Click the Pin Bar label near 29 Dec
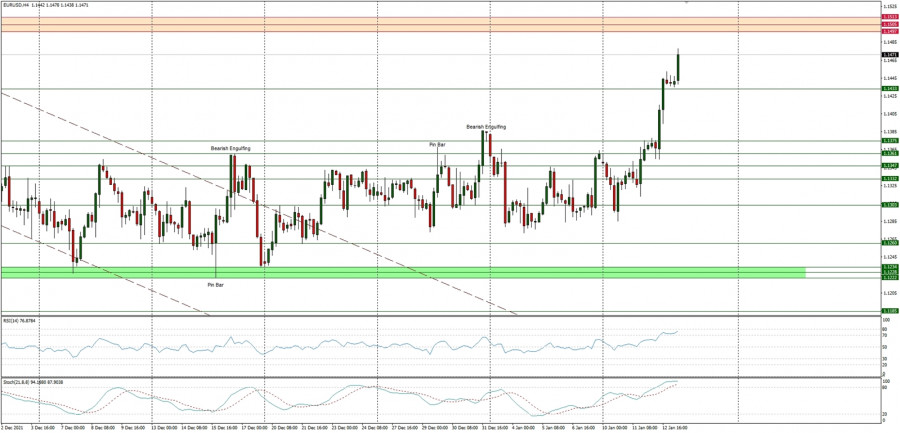The image size is (900, 433). [437, 145]
